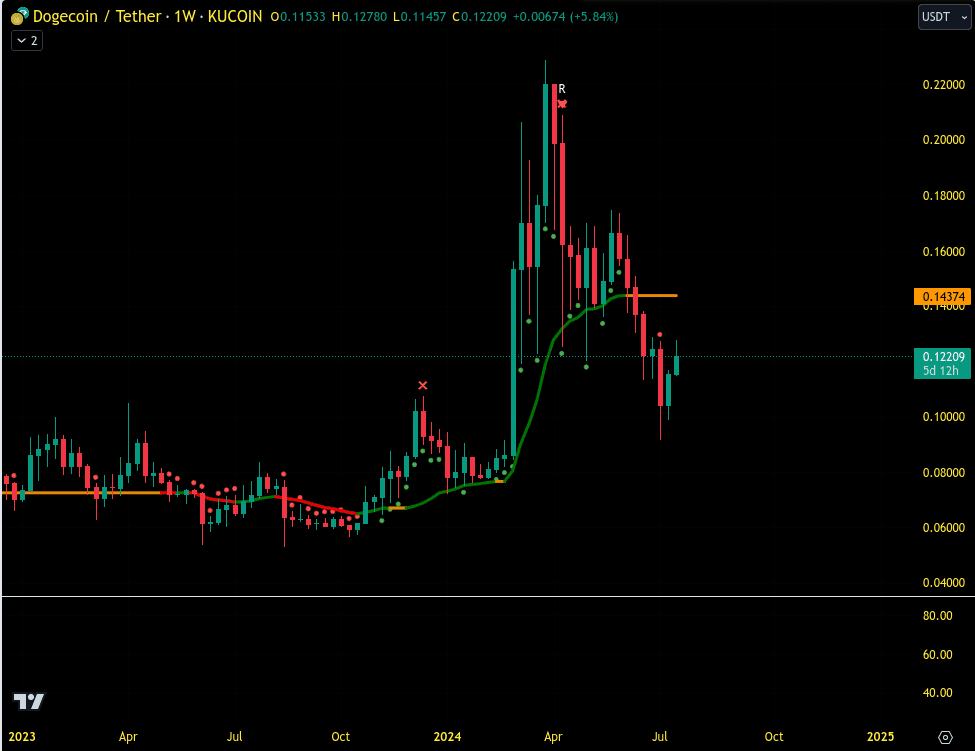
Task: Click the 0.06000 price scale label
Action: click(x=944, y=527)
